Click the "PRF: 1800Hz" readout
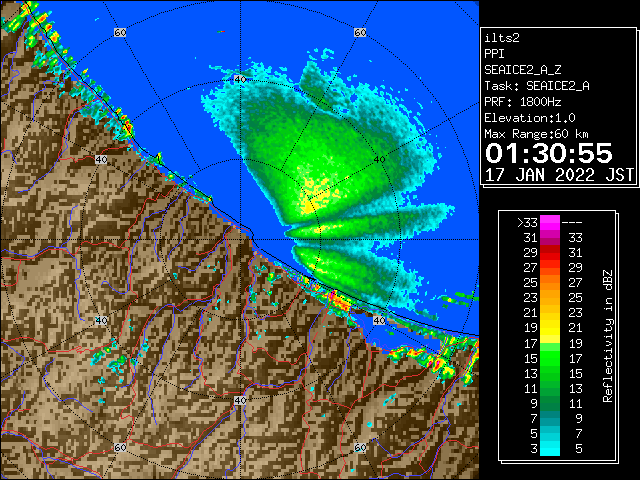 (x=523, y=102)
